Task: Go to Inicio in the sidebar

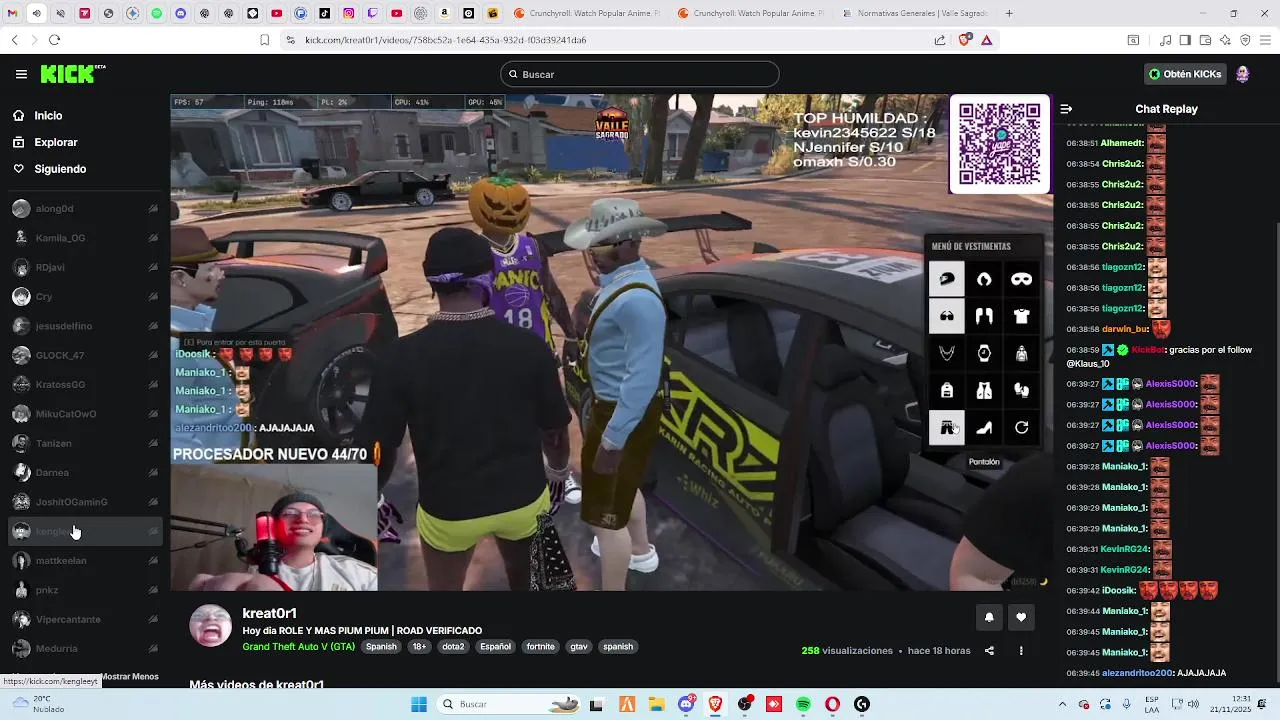Action: 48,116
